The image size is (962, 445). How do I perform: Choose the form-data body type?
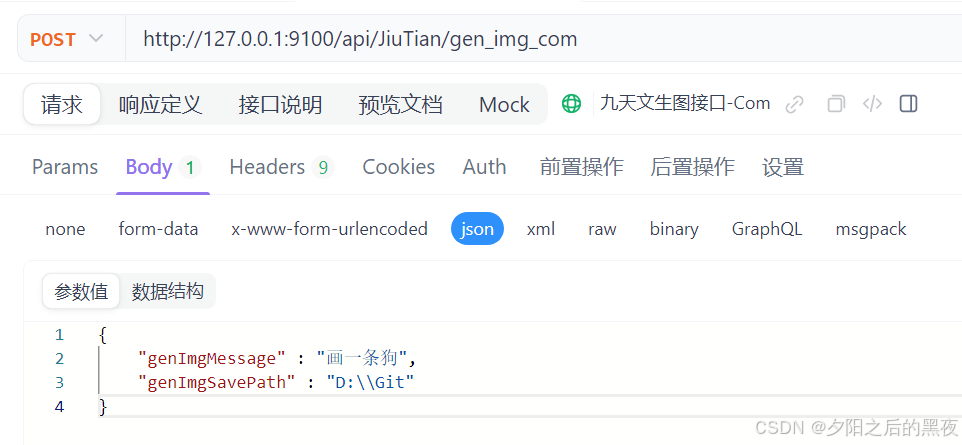158,229
